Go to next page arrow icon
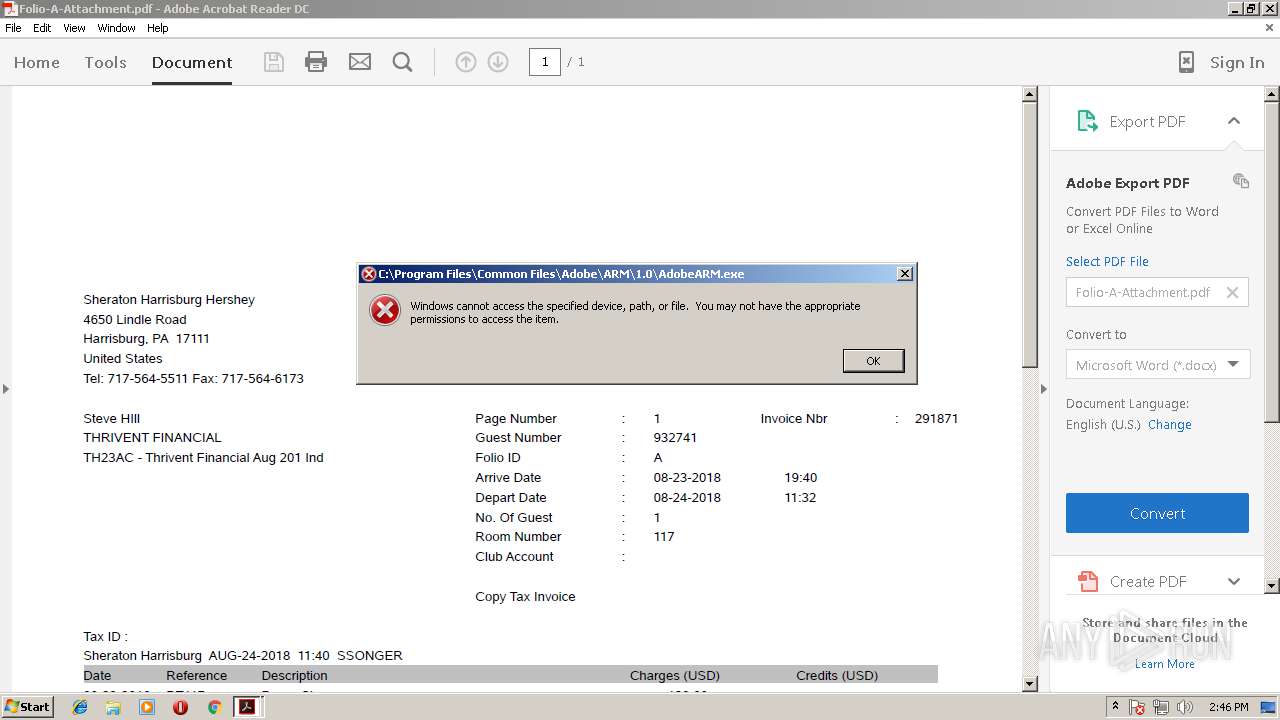This screenshot has height=720, width=1280. 498,62
